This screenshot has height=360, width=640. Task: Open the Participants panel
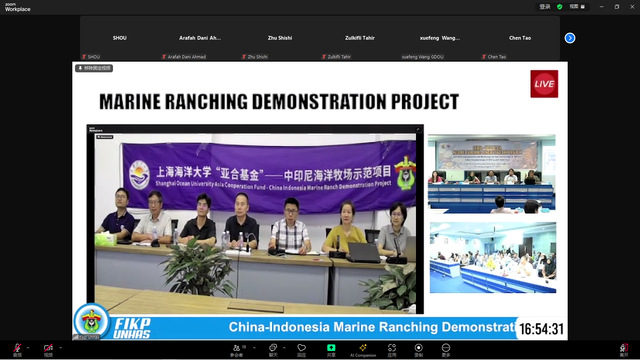(x=238, y=350)
